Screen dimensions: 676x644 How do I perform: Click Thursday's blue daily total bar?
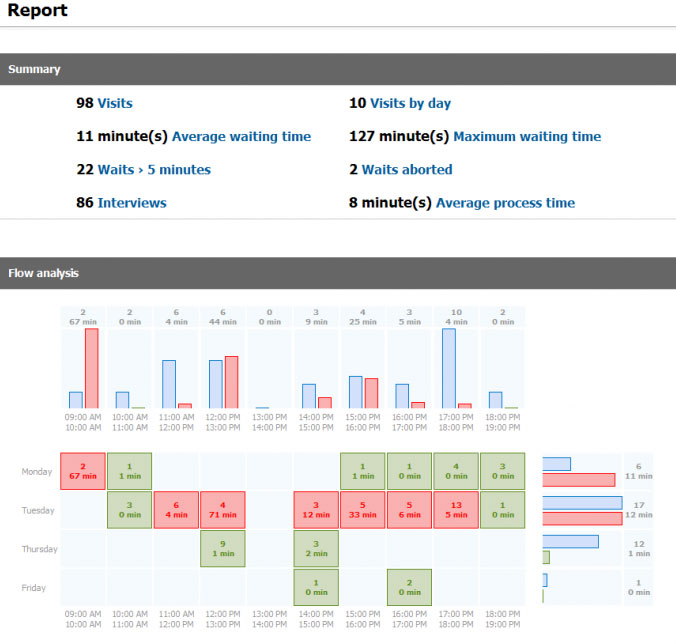570,542
